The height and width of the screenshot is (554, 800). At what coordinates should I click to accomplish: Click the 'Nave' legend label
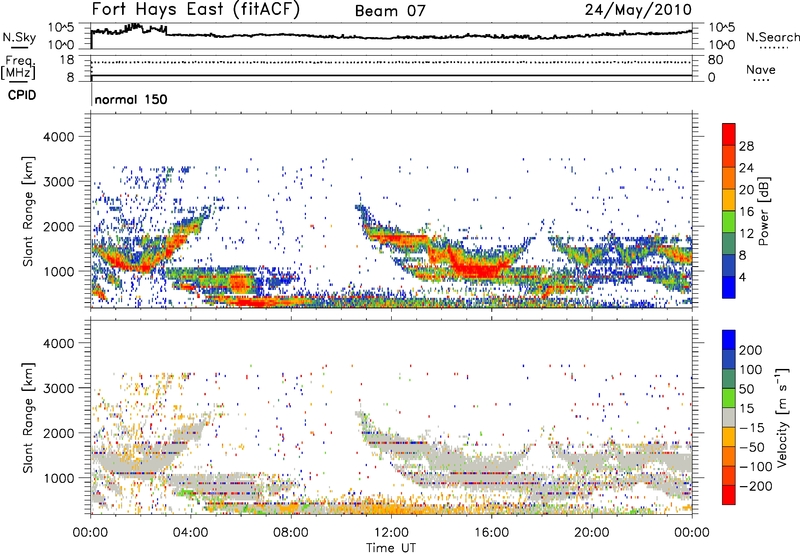click(x=760, y=69)
